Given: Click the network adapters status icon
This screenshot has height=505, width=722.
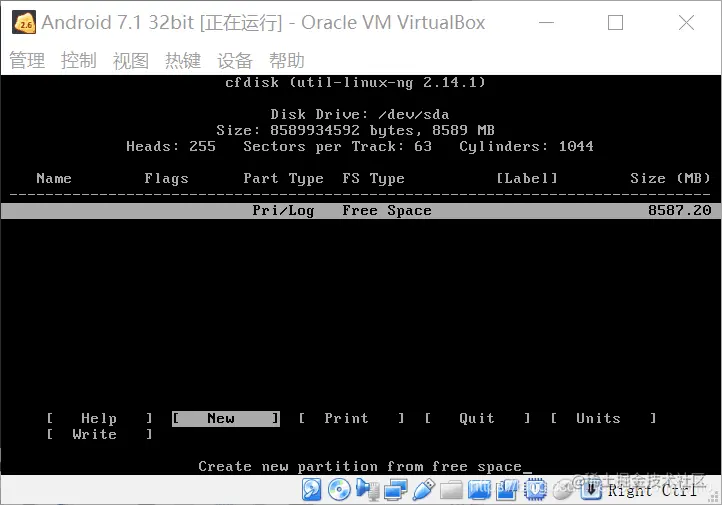Looking at the screenshot, I should point(396,490).
